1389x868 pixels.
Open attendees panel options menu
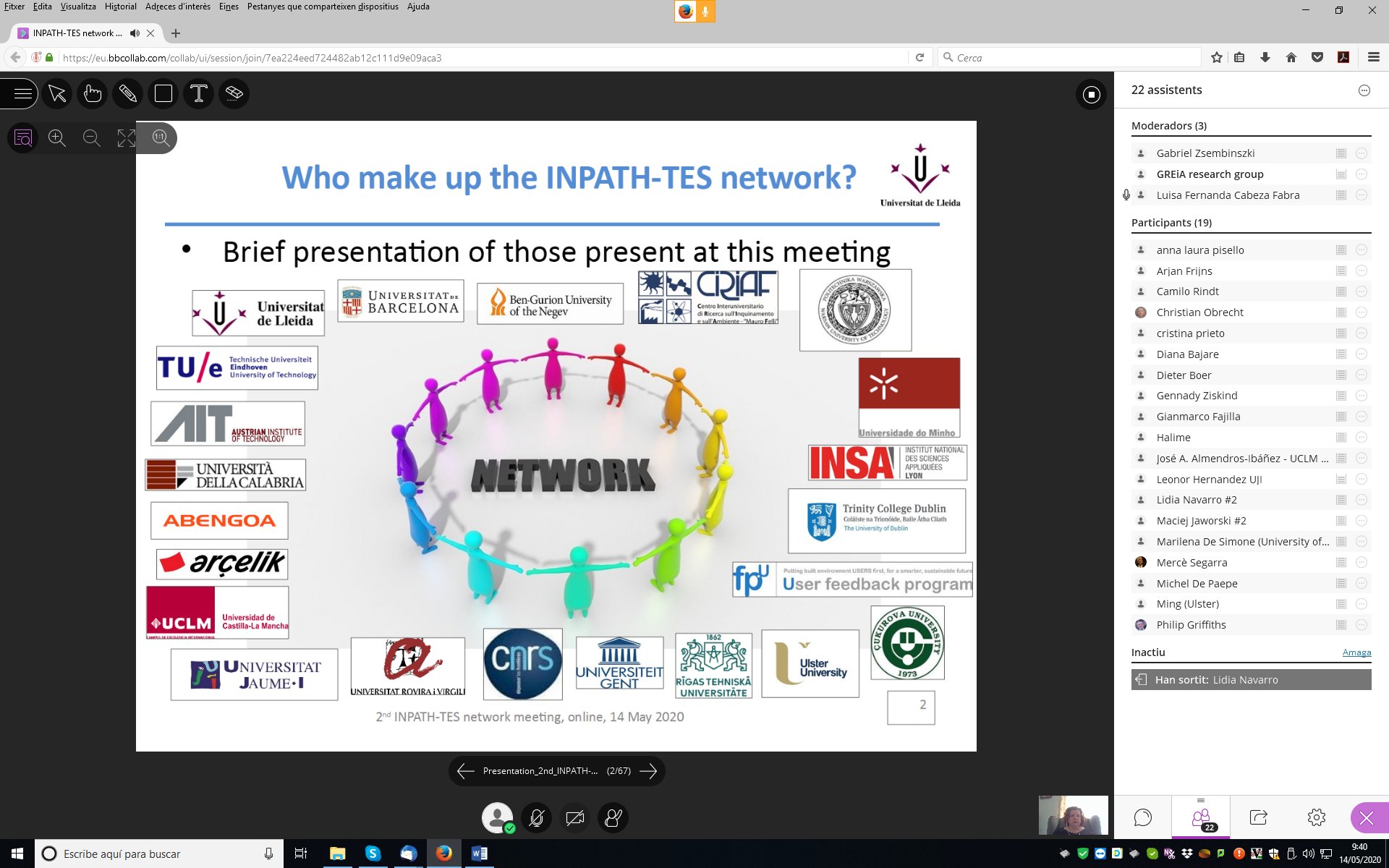pyautogui.click(x=1364, y=90)
